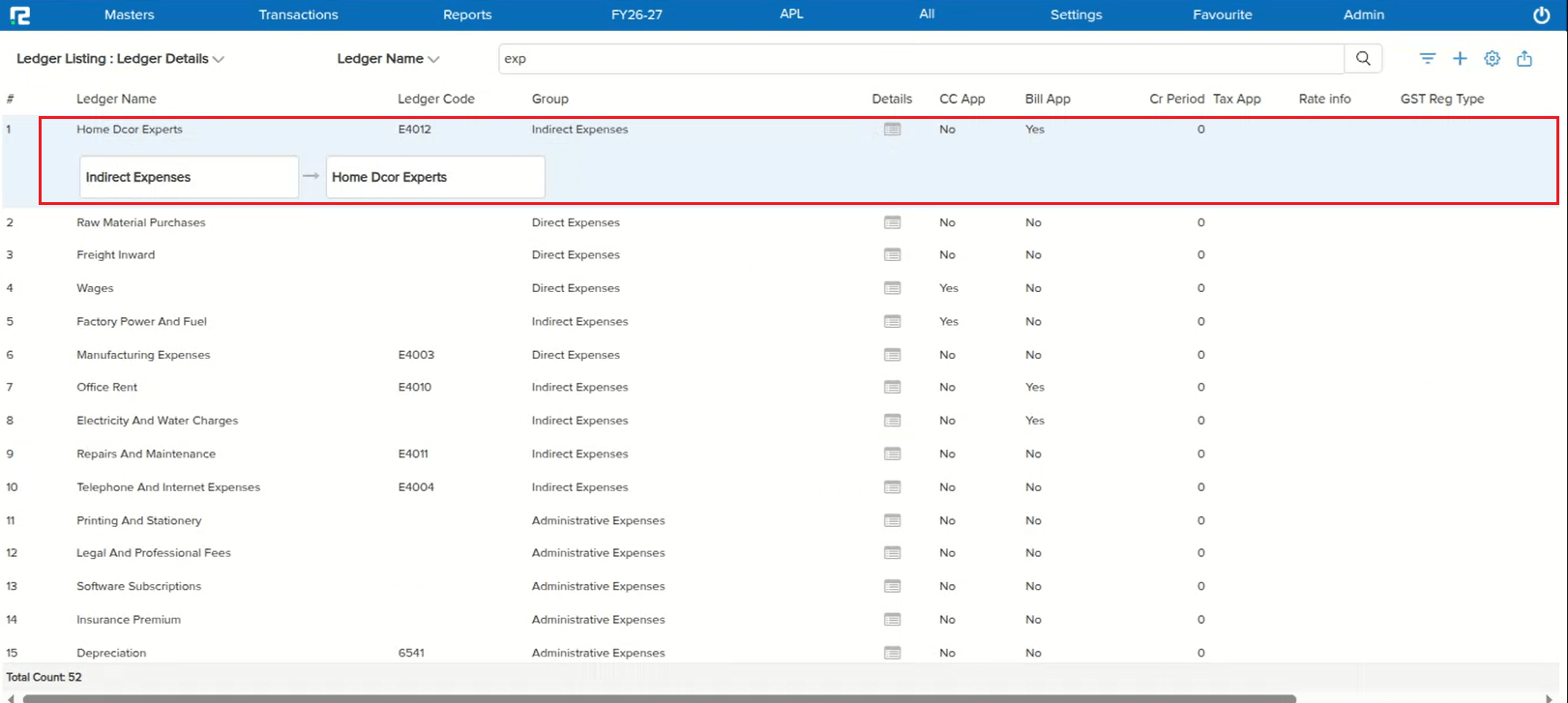Click the Cr Period column header
This screenshot has height=703, width=1568.
(1176, 99)
